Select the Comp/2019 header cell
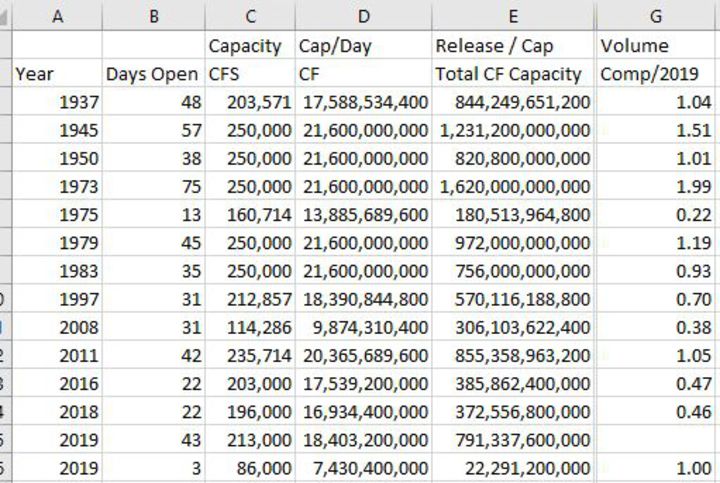This screenshot has height=483, width=720. (x=656, y=74)
